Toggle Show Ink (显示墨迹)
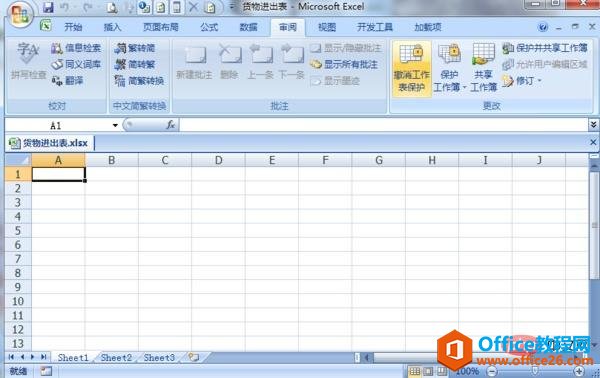The width and height of the screenshot is (600, 378). tap(335, 81)
